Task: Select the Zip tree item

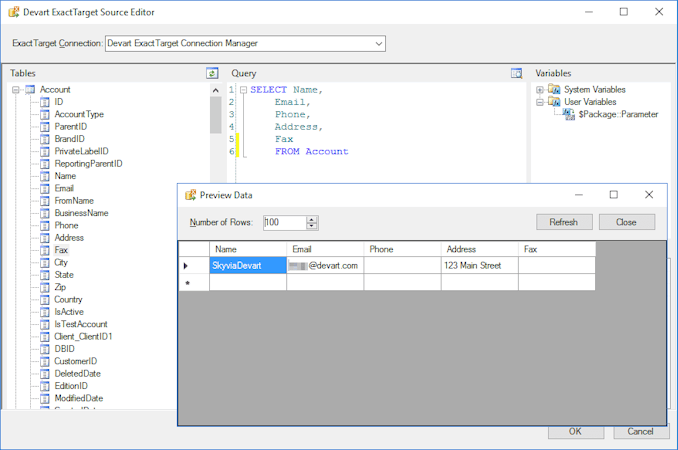Action: 60,287
